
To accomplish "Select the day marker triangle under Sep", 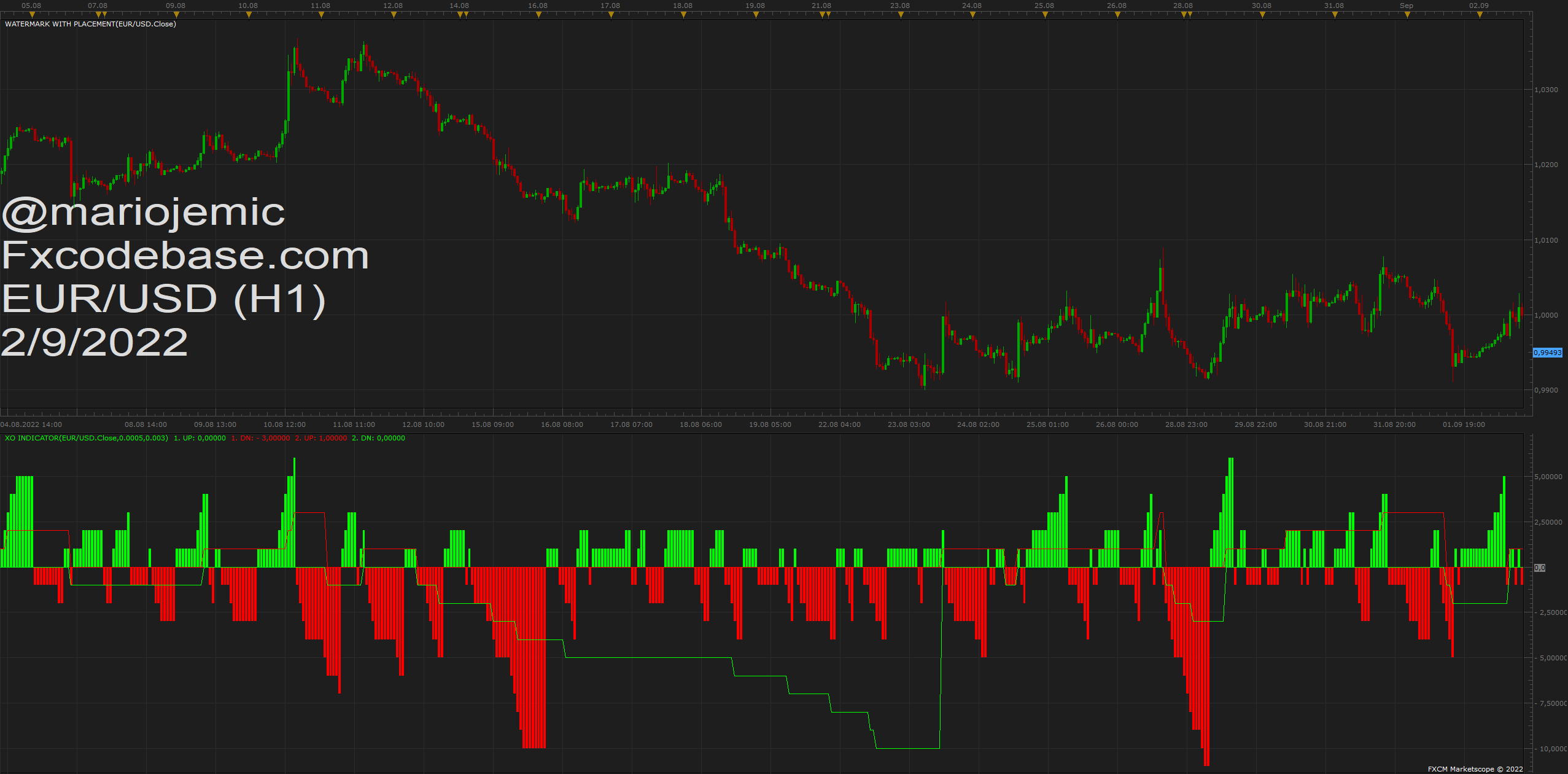I will point(1407,15).
